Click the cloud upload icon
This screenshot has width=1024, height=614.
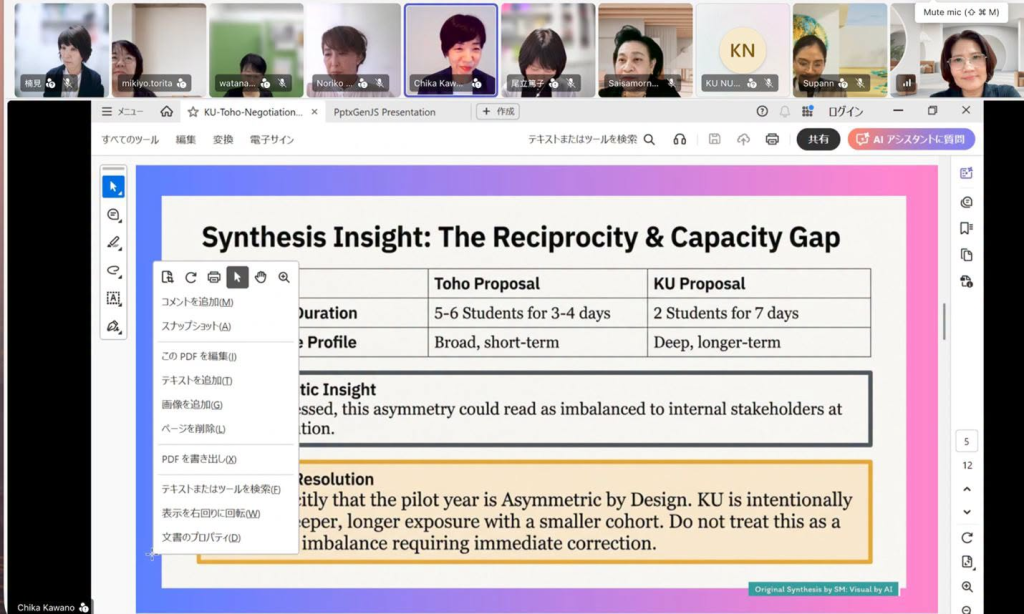click(743, 139)
